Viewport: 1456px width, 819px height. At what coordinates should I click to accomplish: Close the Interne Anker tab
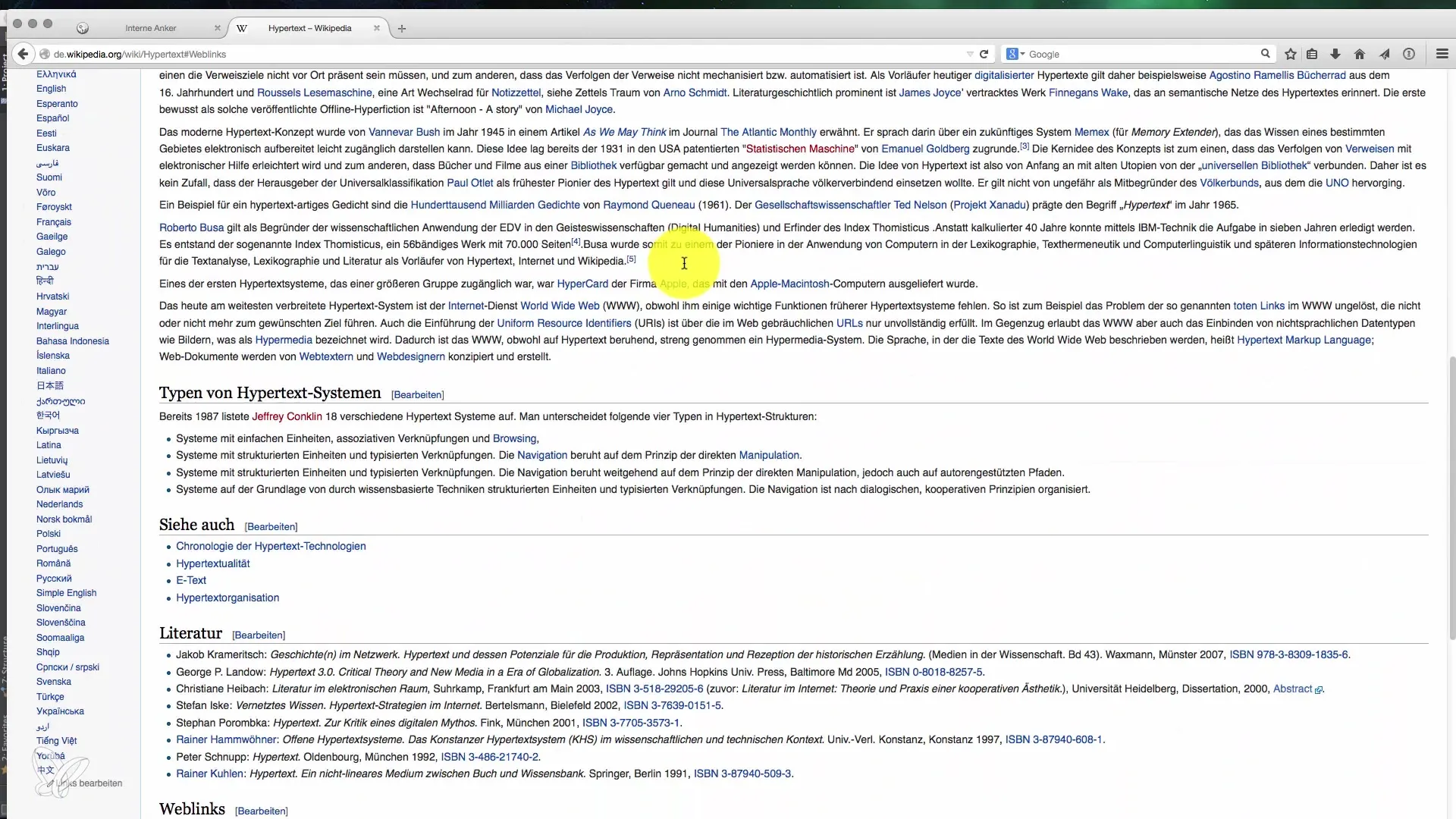(x=218, y=28)
